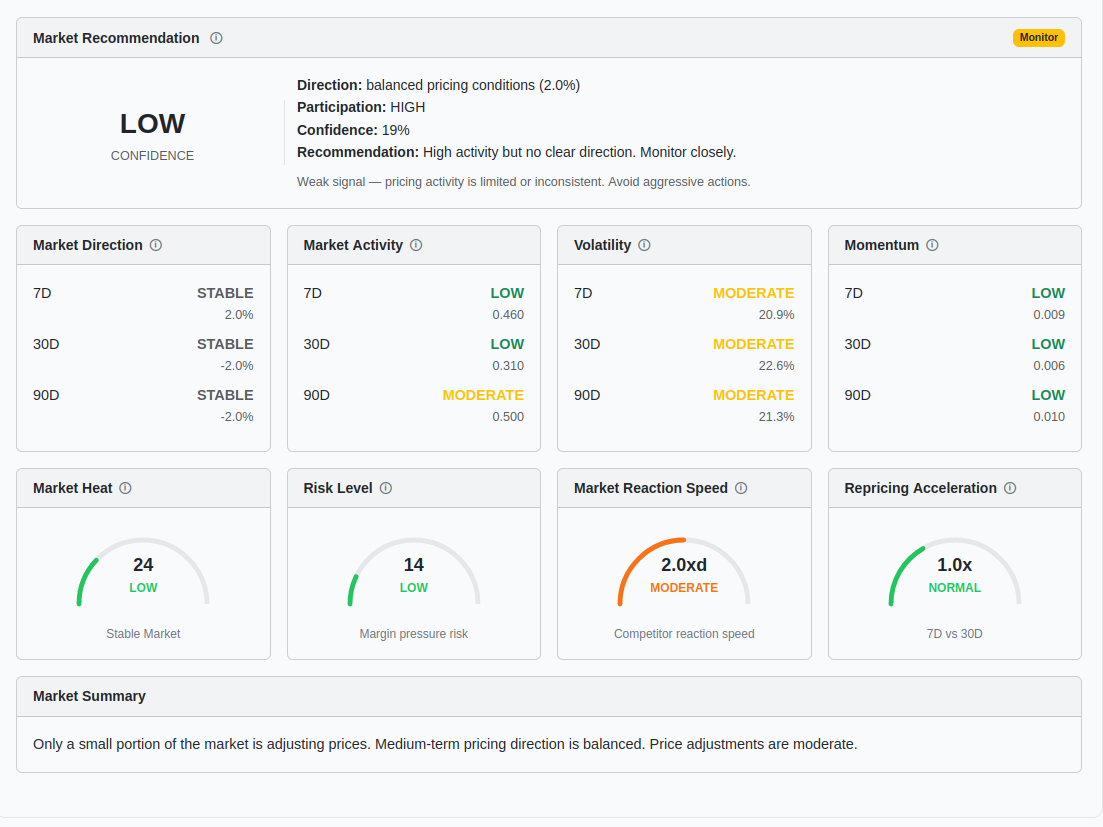Click the Market Activity 90D MODERATE label

tap(483, 395)
